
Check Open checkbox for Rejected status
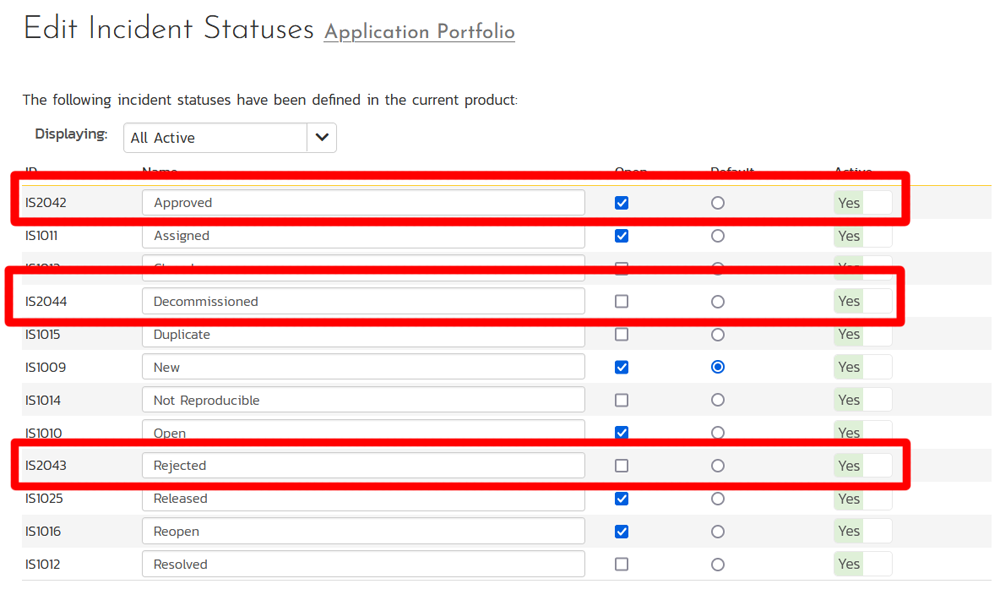click(x=622, y=465)
